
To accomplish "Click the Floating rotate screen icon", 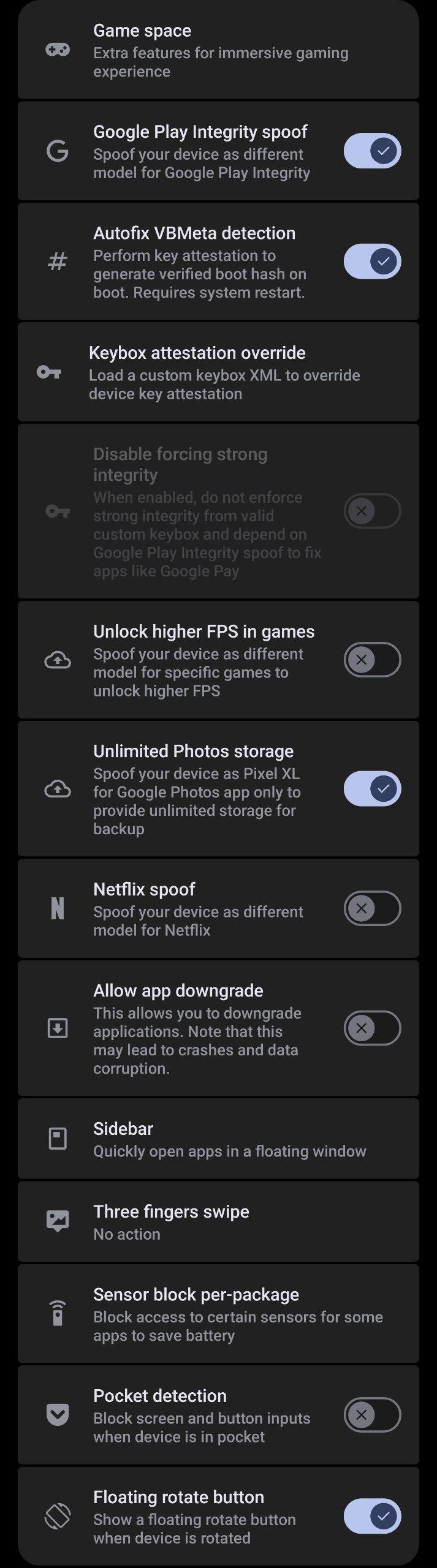I will (58, 1516).
